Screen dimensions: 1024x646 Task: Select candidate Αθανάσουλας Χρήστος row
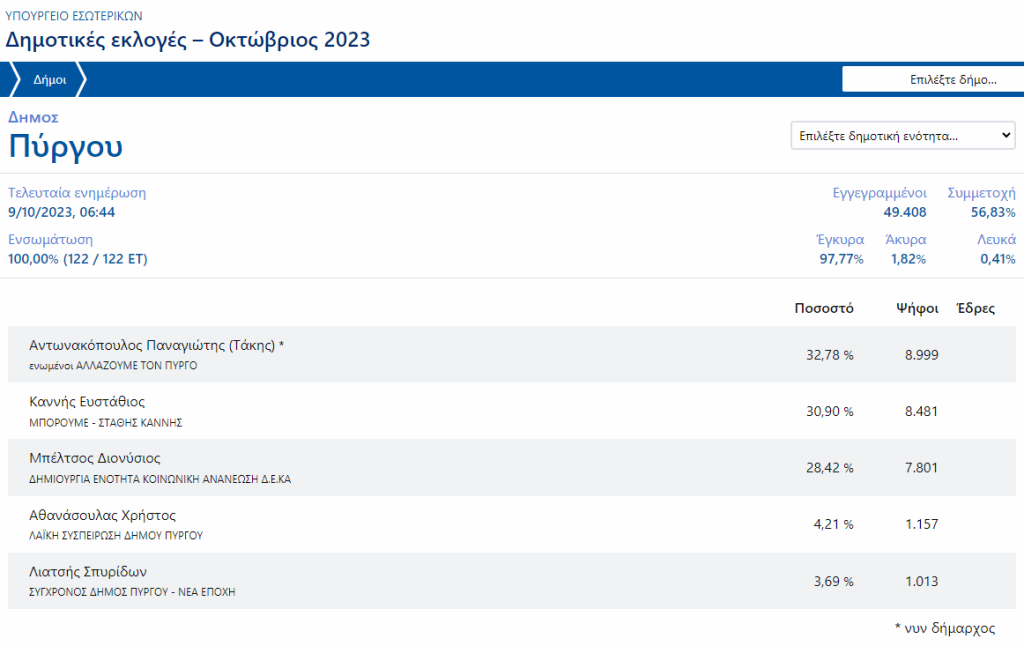pyautogui.click(x=103, y=516)
